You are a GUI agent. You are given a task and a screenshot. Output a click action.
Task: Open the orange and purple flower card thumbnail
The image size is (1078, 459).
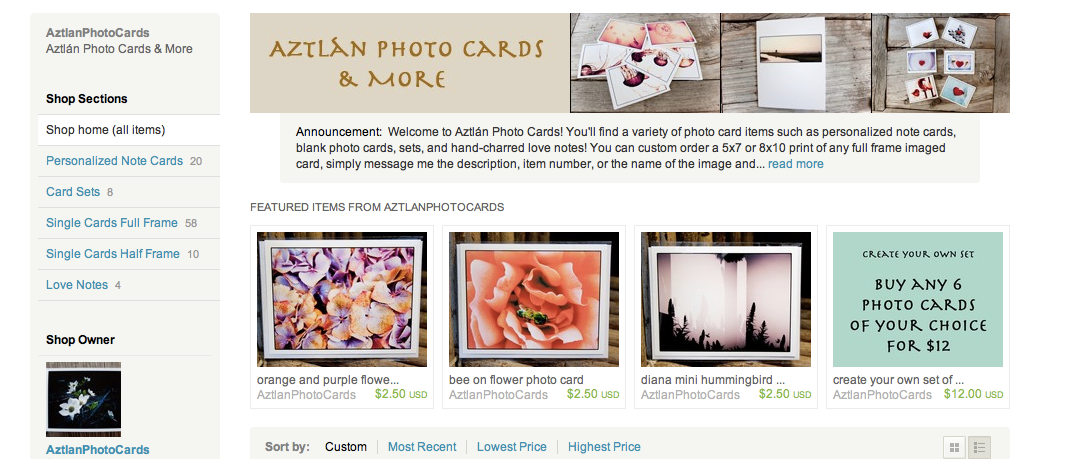342,299
